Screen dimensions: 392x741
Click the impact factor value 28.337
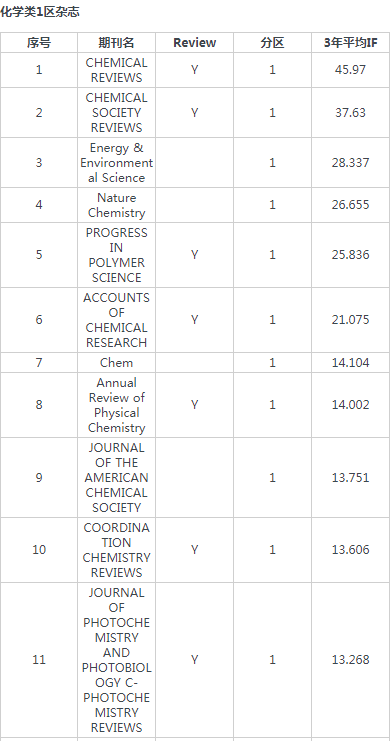point(350,163)
